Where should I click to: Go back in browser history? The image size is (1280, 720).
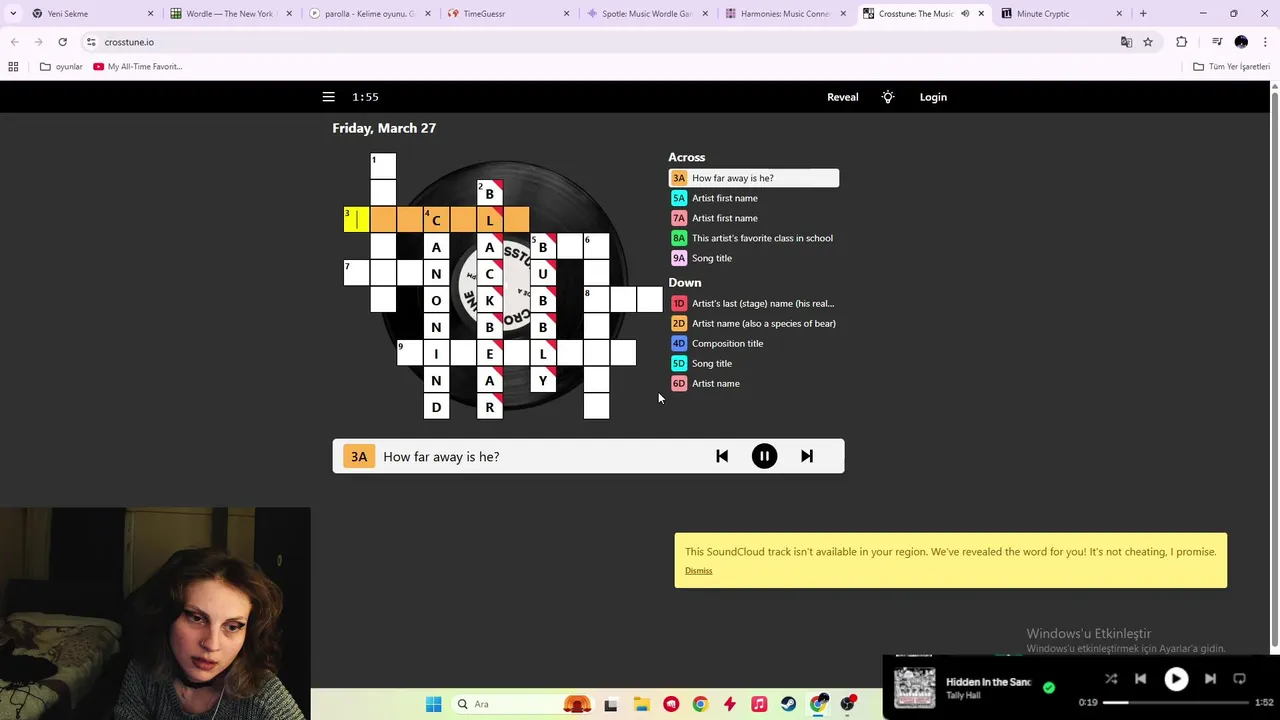(x=14, y=42)
